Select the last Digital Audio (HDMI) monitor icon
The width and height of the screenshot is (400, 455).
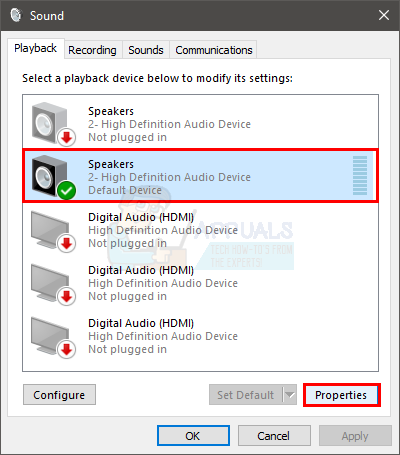(x=53, y=337)
